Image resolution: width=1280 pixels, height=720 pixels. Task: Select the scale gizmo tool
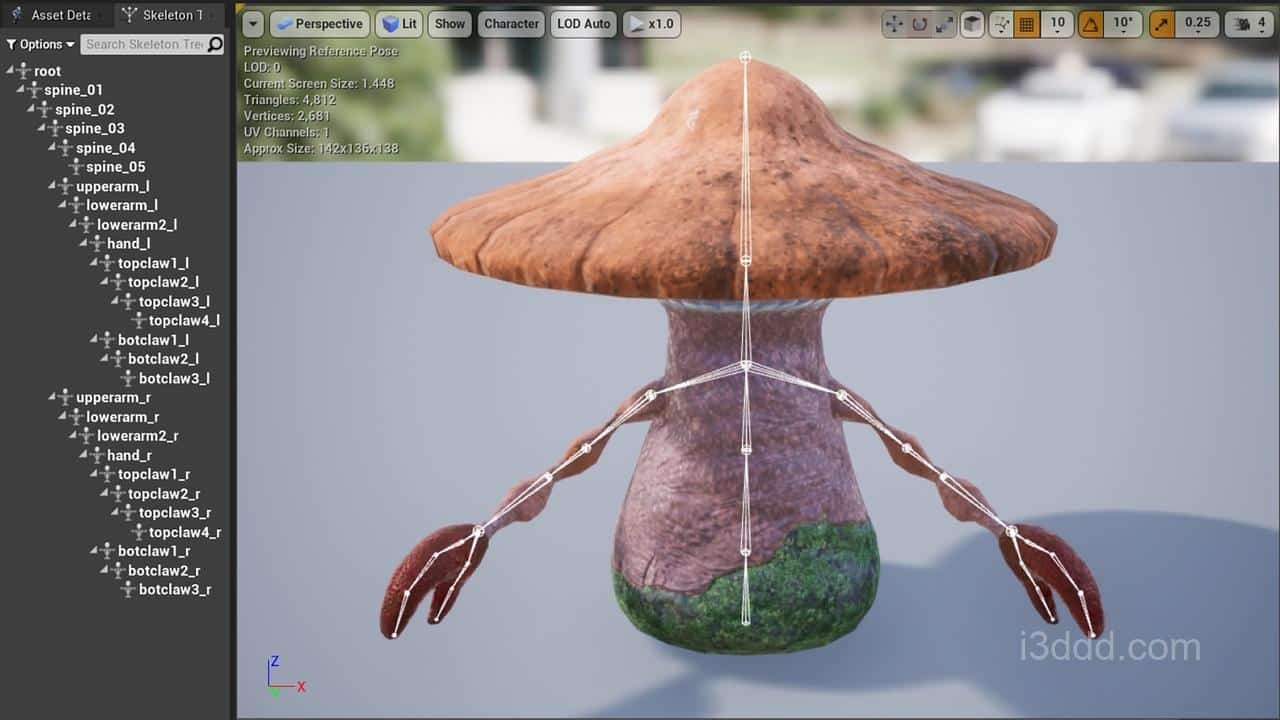point(944,24)
